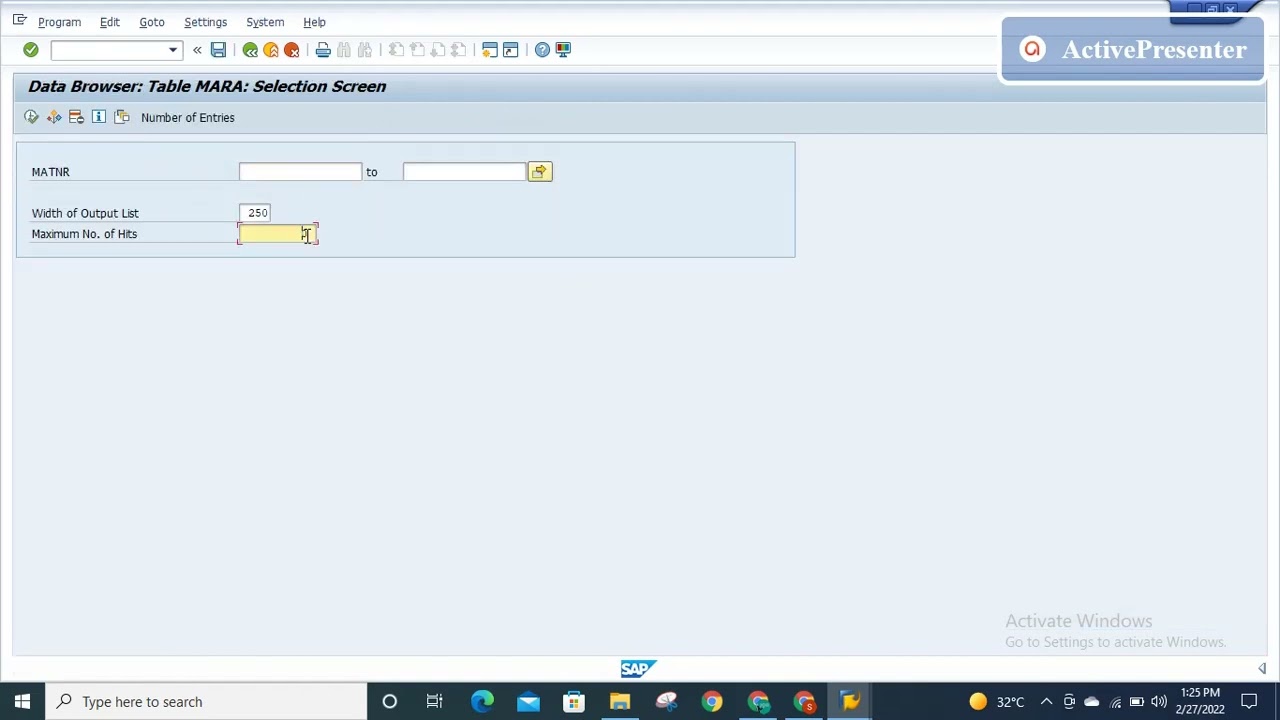Viewport: 1280px width, 720px height.
Task: Show hidden system tray icons
Action: pos(1046,702)
